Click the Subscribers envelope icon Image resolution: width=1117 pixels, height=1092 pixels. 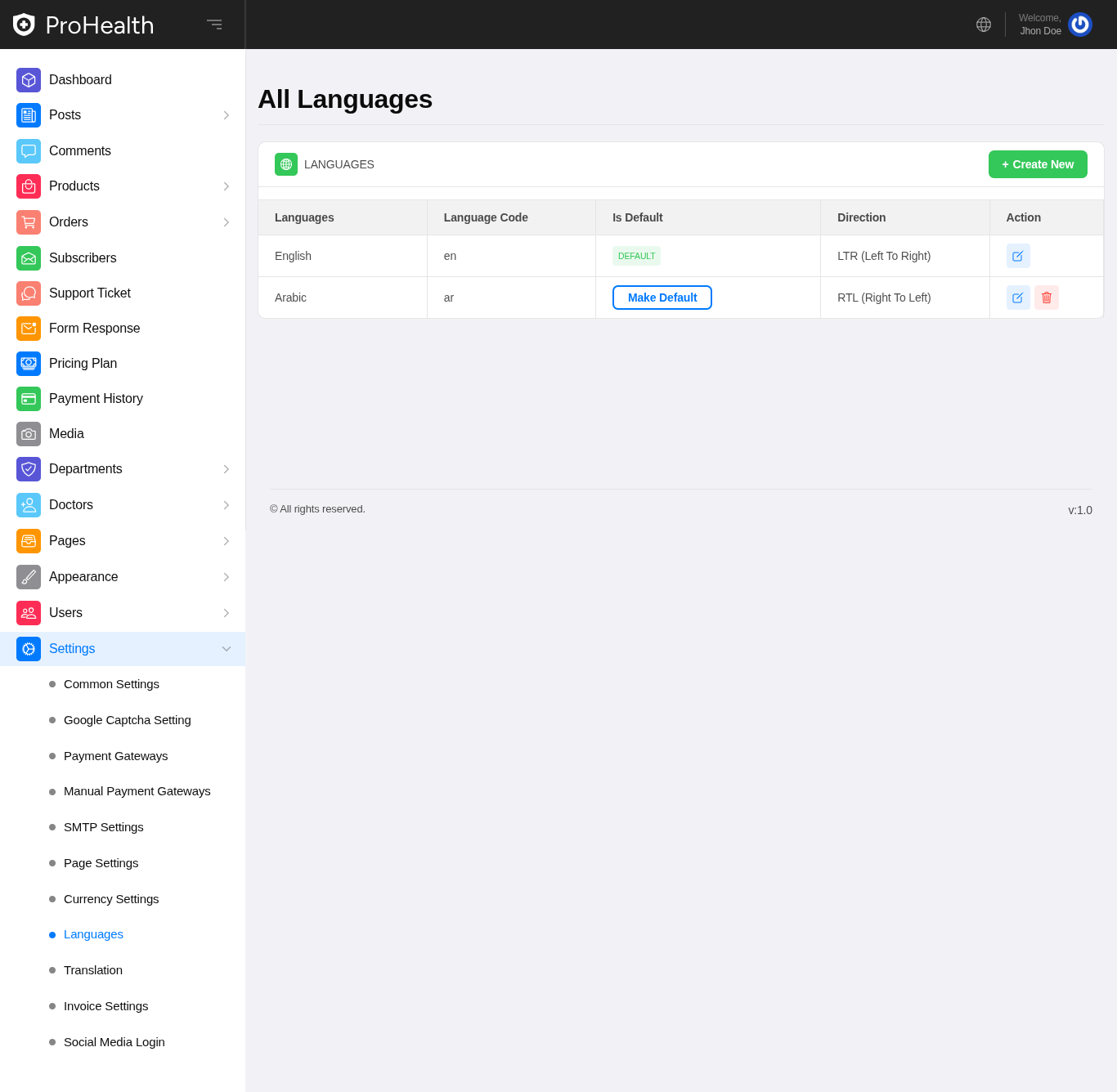(x=29, y=258)
